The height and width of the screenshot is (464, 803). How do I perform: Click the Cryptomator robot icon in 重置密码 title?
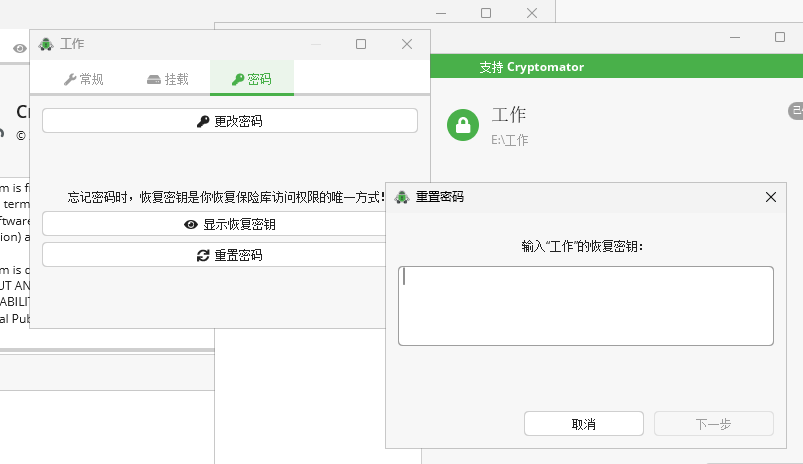(x=402, y=197)
